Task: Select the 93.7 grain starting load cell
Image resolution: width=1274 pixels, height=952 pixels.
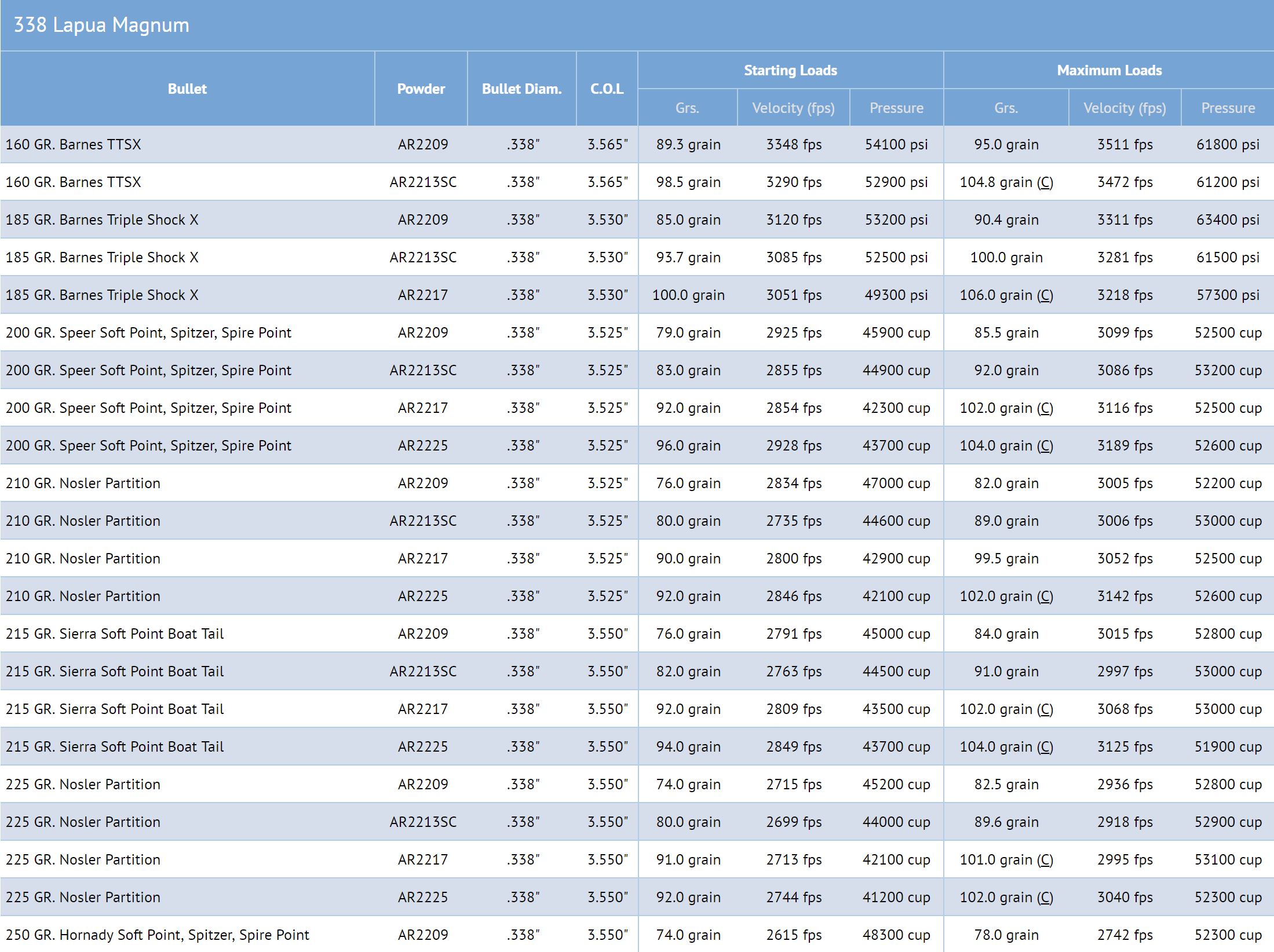Action: [688, 257]
